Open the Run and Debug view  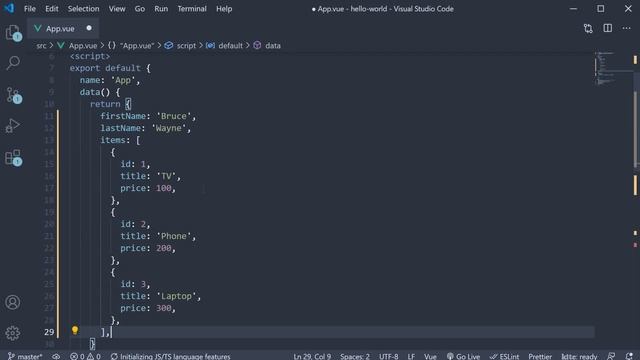[13, 126]
